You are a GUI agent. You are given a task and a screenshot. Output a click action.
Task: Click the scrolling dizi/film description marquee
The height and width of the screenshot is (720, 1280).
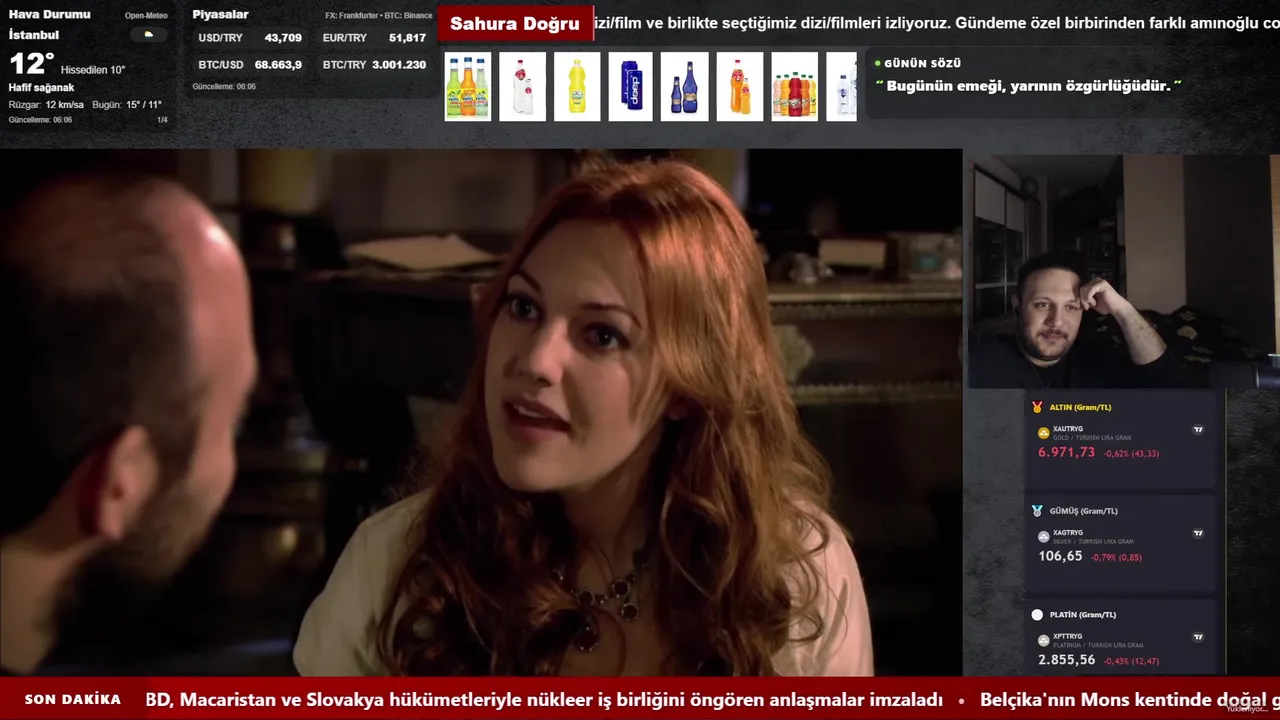point(936,23)
